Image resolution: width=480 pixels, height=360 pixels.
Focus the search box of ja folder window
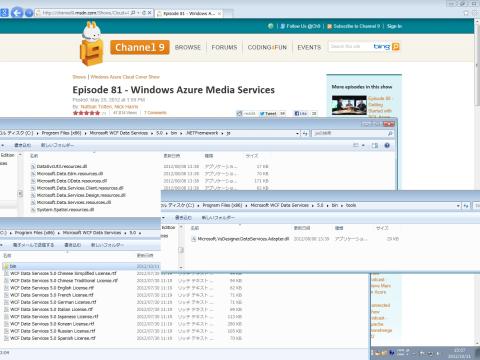point(349,133)
